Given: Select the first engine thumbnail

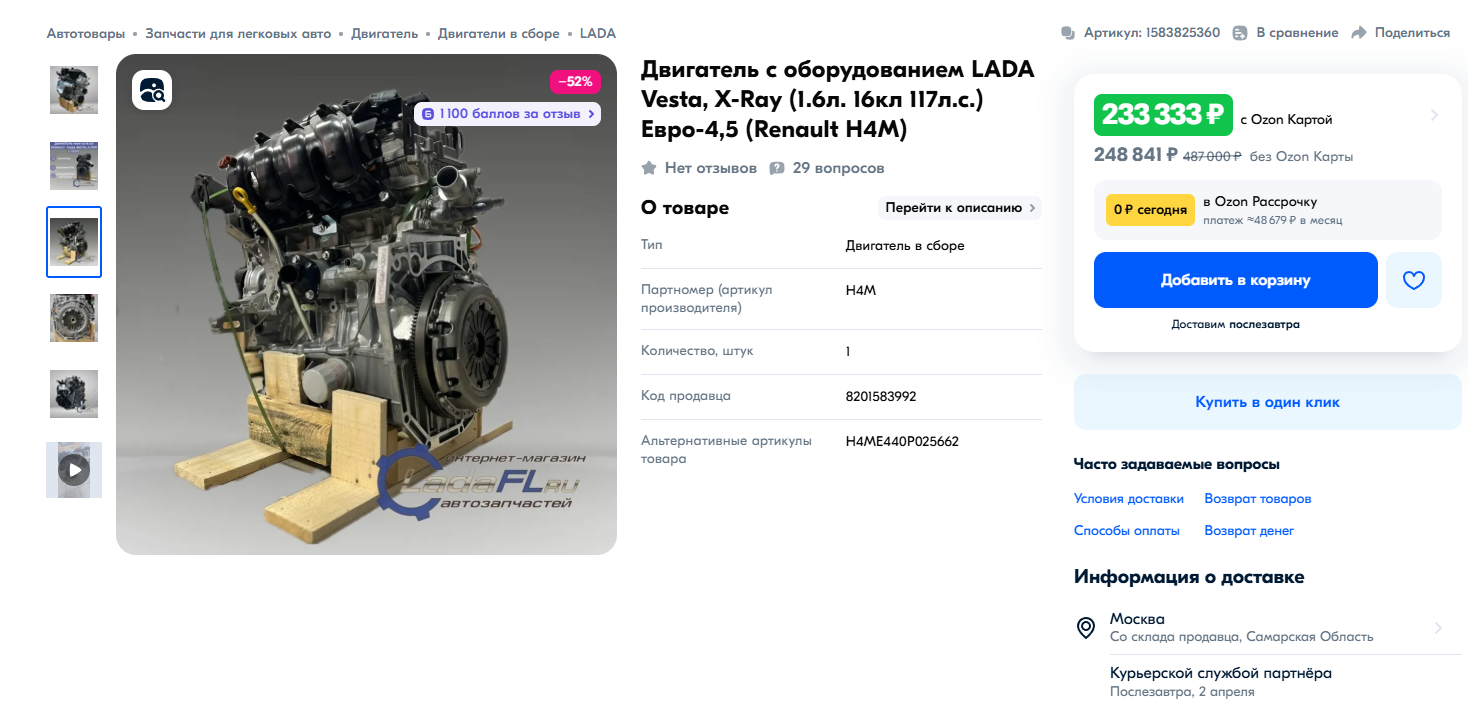Looking at the screenshot, I should (x=74, y=90).
